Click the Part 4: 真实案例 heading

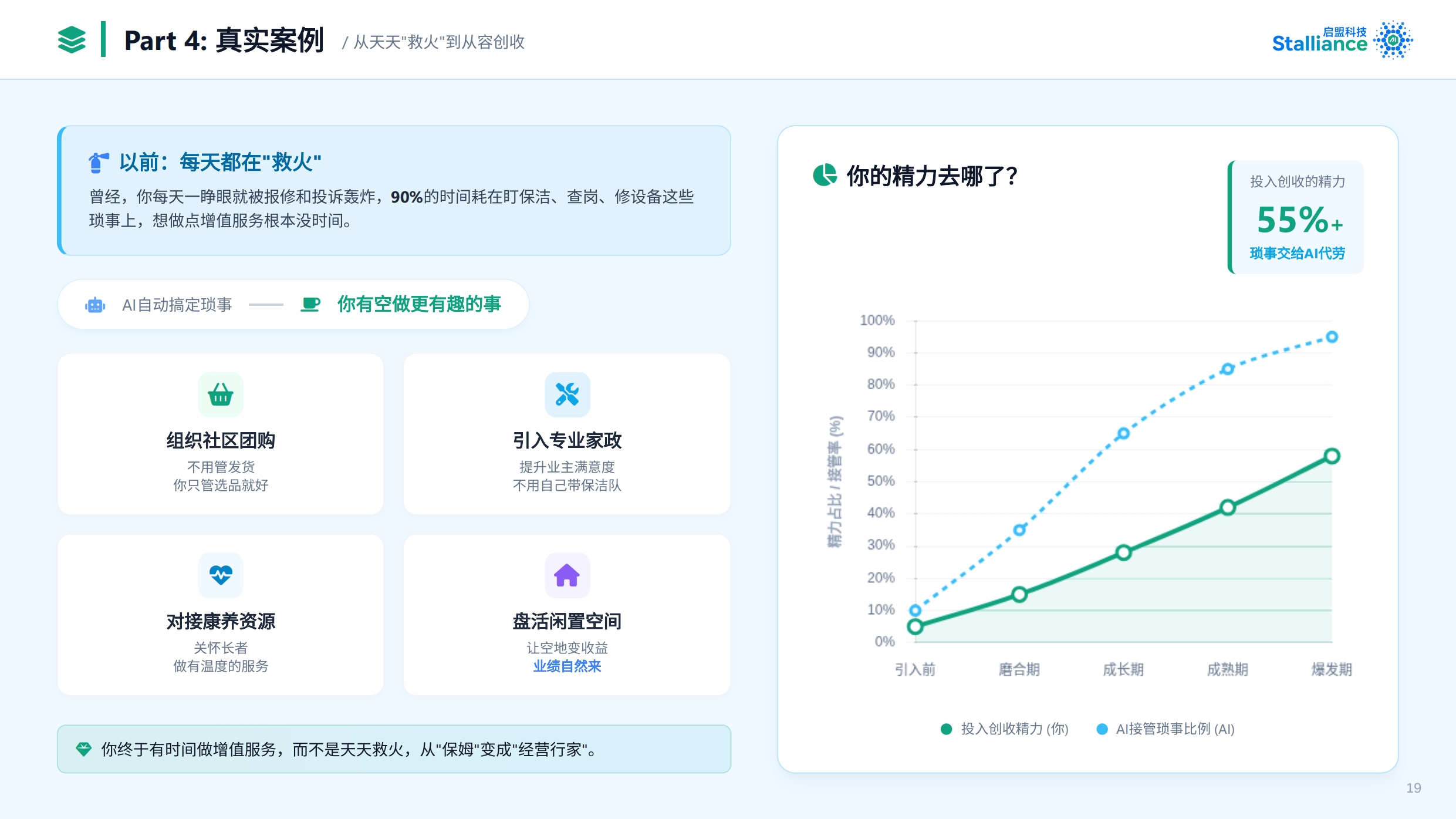pos(224,41)
